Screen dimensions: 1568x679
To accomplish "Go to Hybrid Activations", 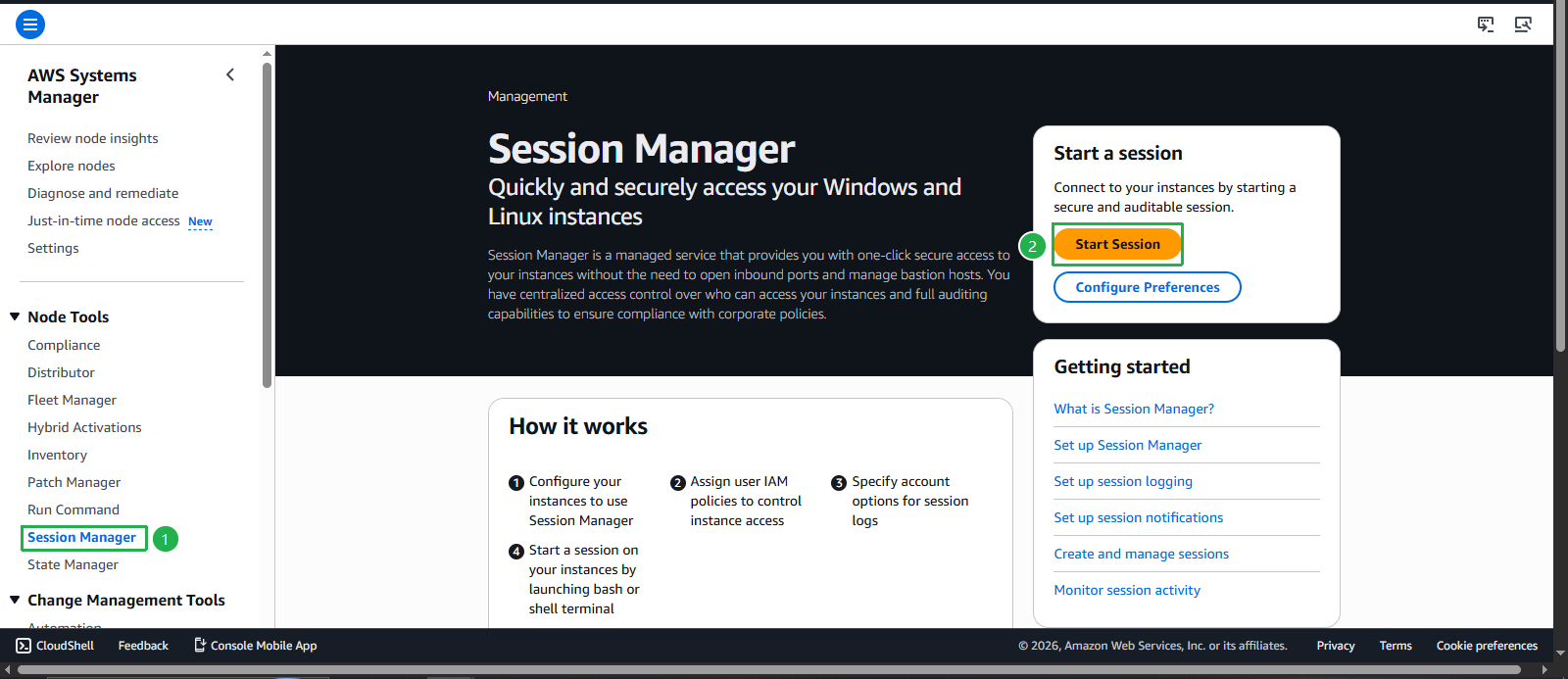I will coord(84,427).
